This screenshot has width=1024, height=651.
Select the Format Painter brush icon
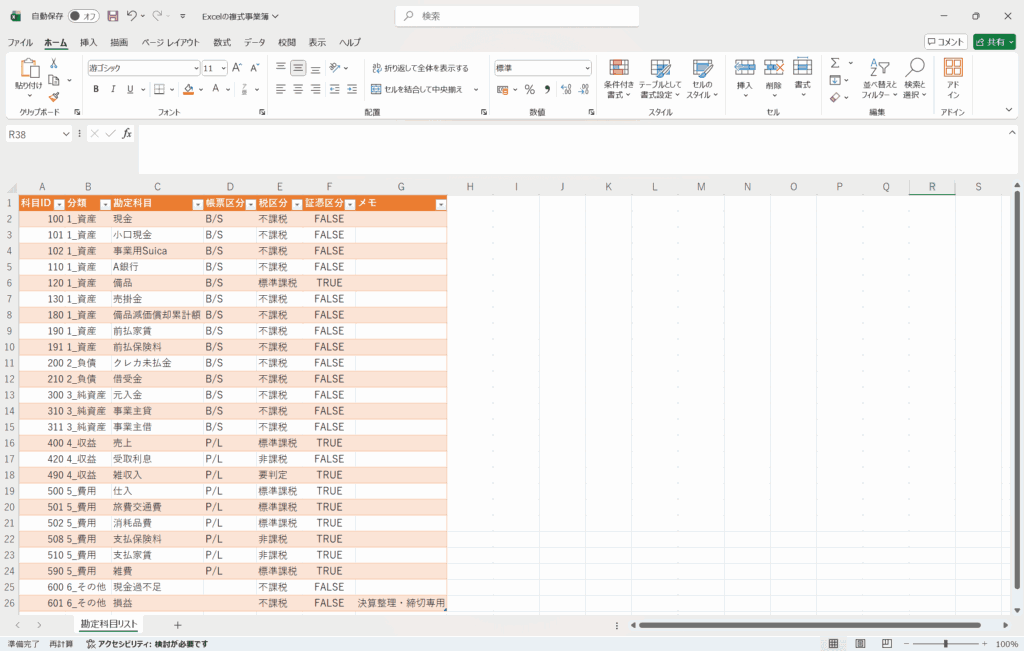pyautogui.click(x=54, y=97)
